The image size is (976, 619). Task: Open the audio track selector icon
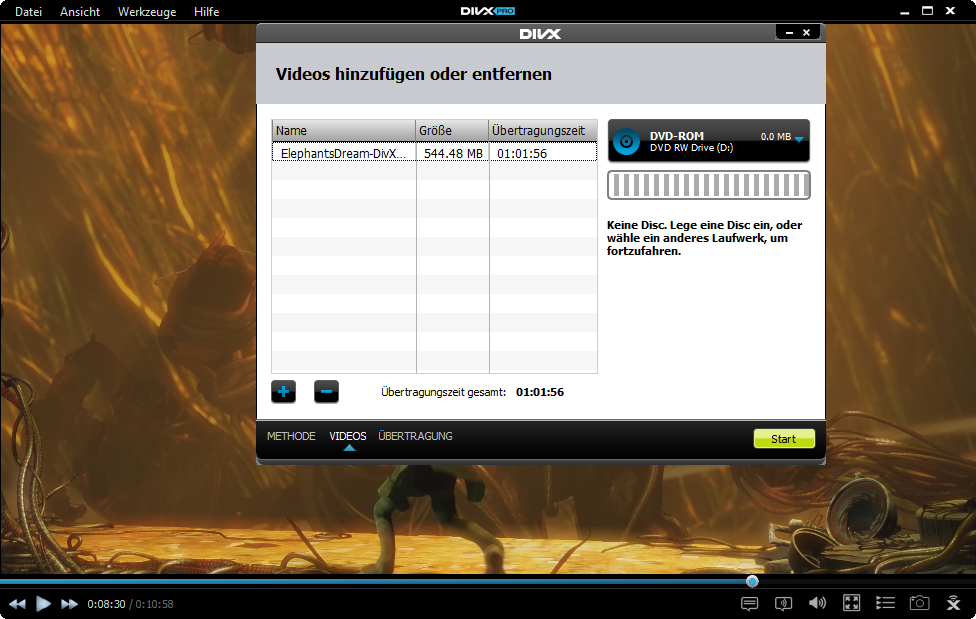[783, 603]
